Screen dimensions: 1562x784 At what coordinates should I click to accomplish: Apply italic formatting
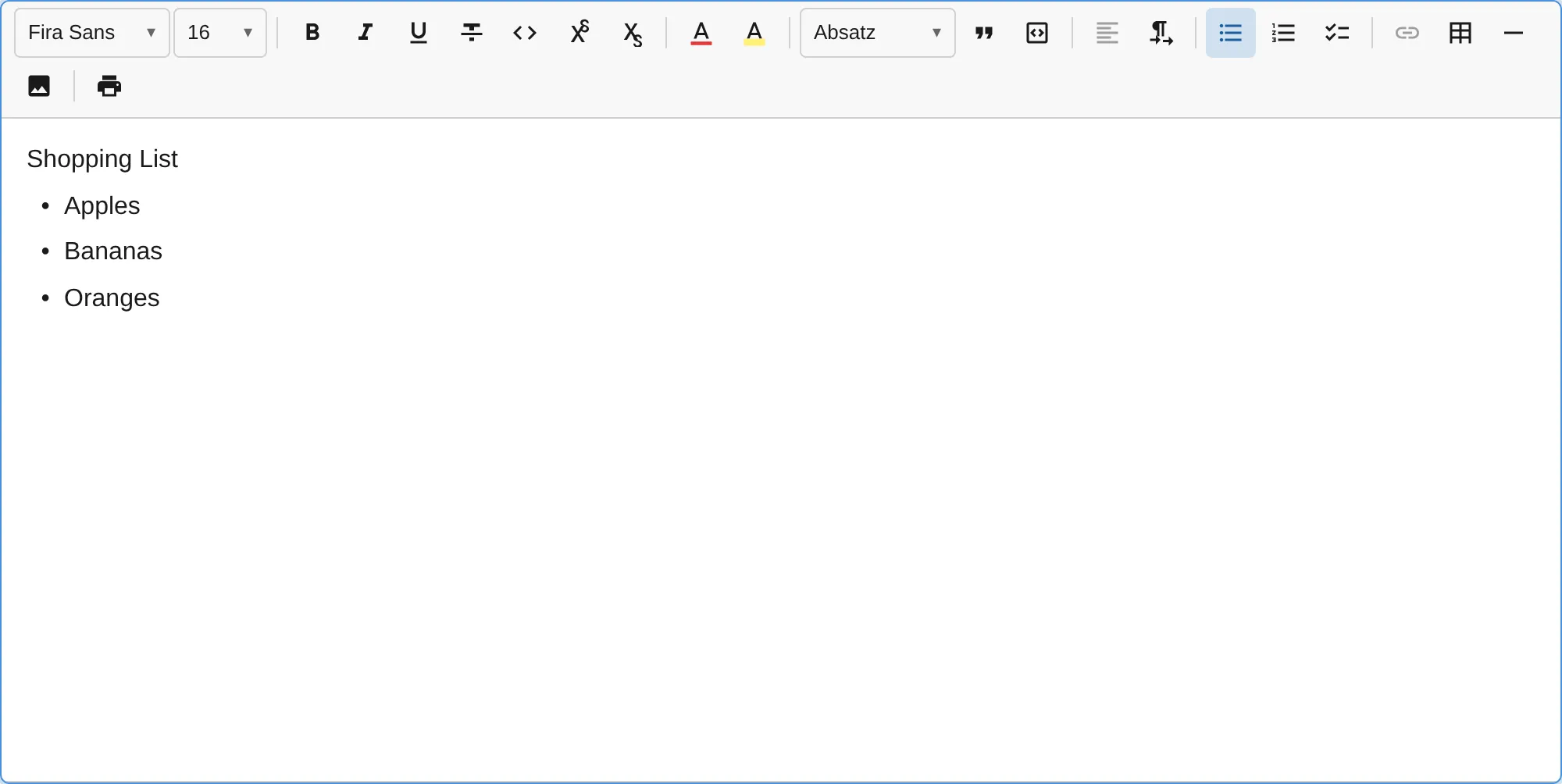(365, 32)
